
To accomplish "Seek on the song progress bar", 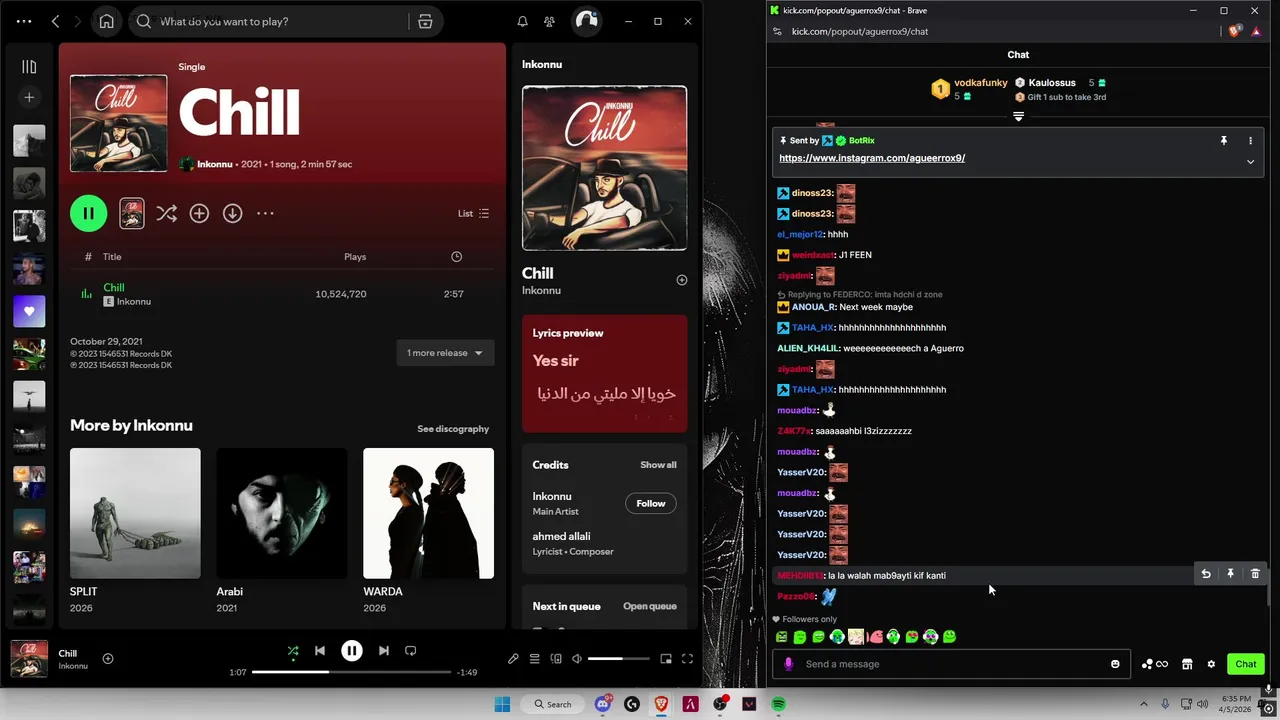I will pos(351,672).
